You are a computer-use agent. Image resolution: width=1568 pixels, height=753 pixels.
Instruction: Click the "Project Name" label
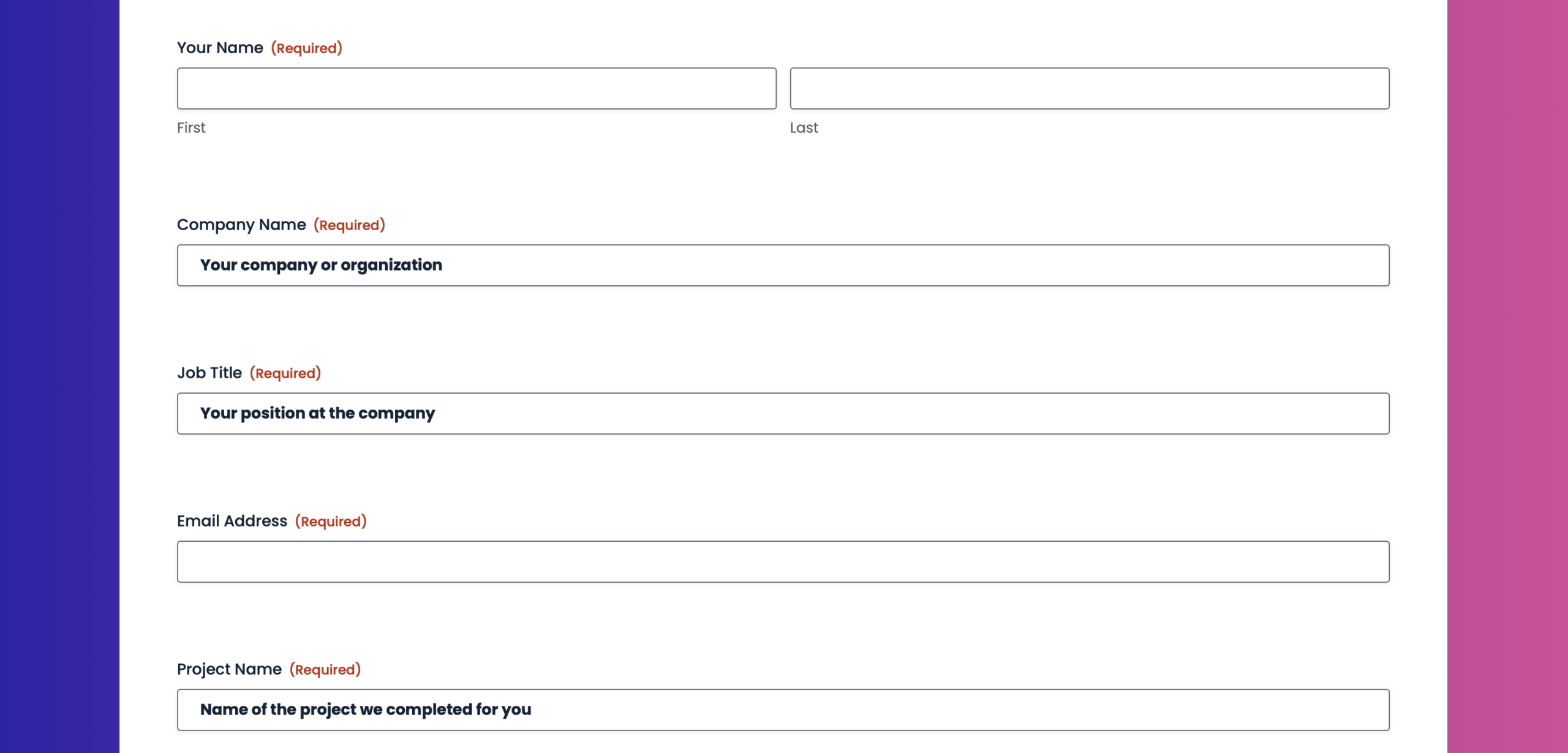229,669
